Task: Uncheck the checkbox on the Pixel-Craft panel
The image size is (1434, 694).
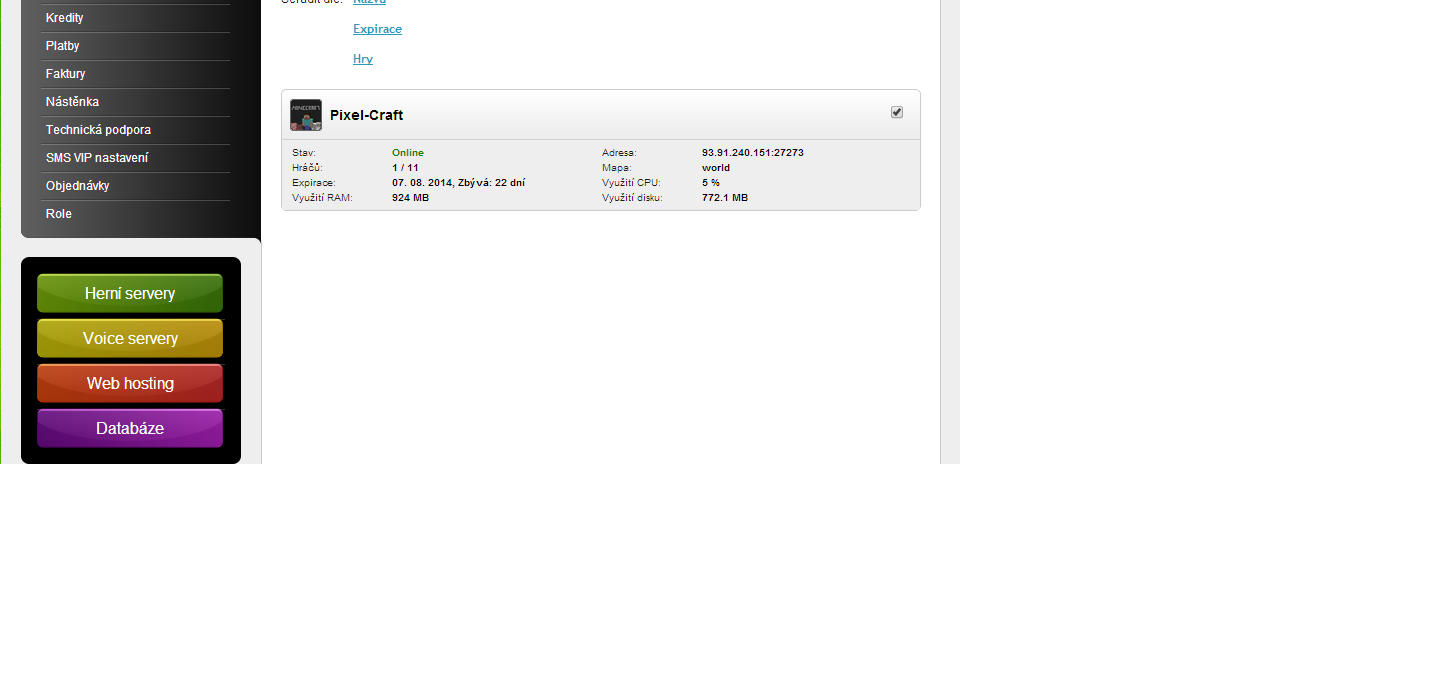Action: click(x=896, y=112)
